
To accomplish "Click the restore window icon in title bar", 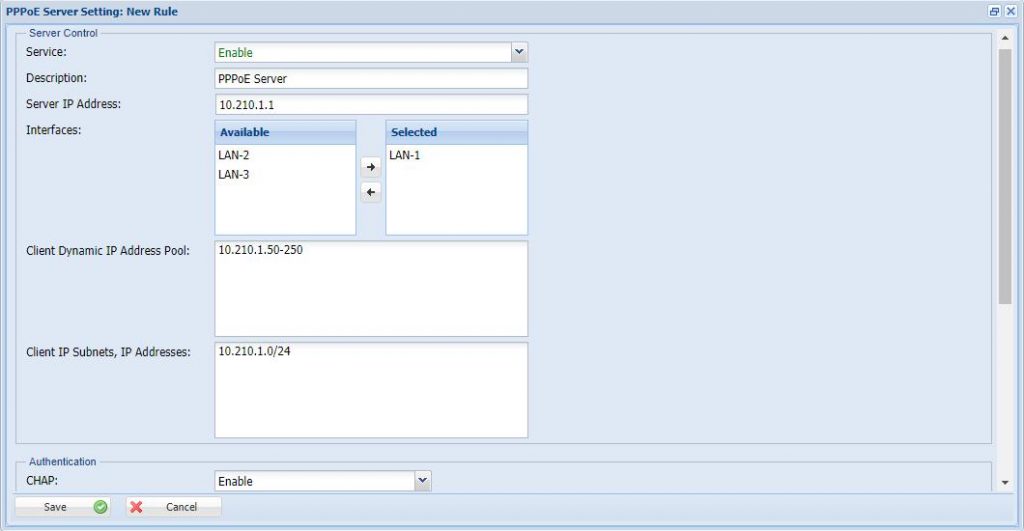I will pos(994,11).
